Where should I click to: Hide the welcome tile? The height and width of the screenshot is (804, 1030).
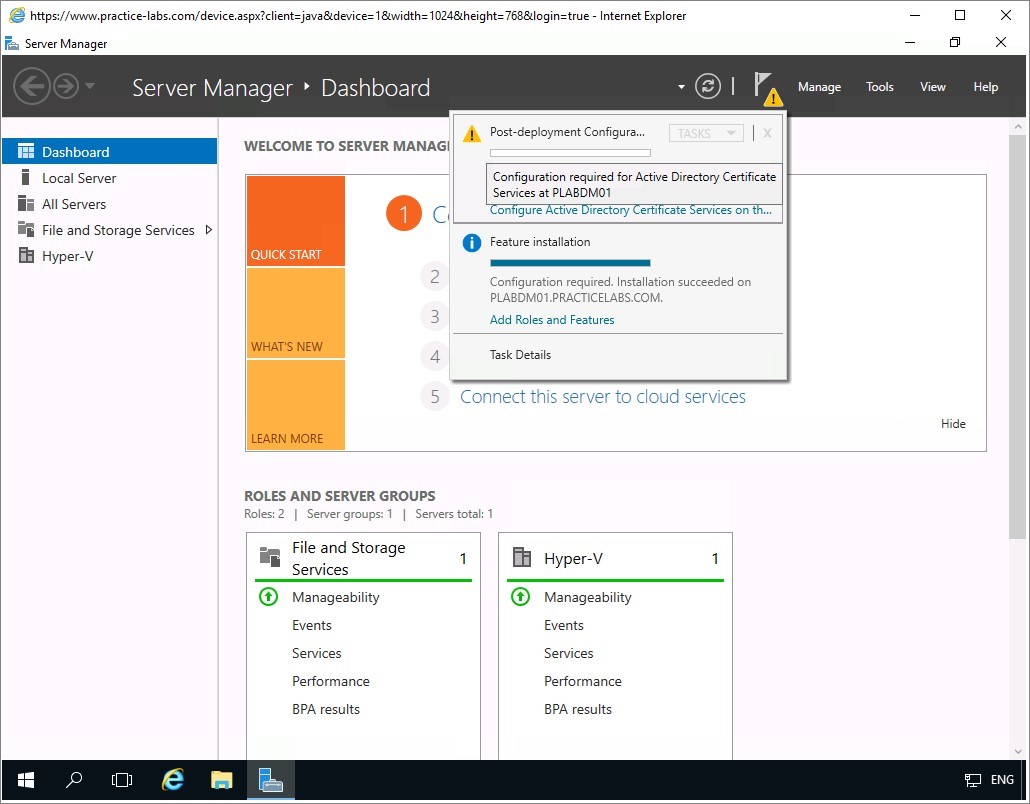(952, 424)
